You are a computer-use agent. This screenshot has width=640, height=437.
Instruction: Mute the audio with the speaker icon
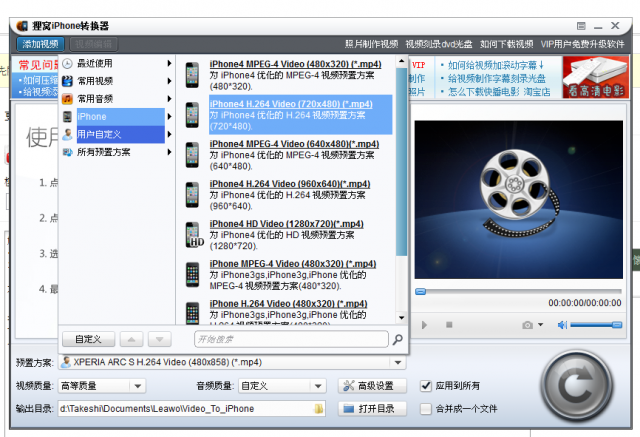[562, 325]
